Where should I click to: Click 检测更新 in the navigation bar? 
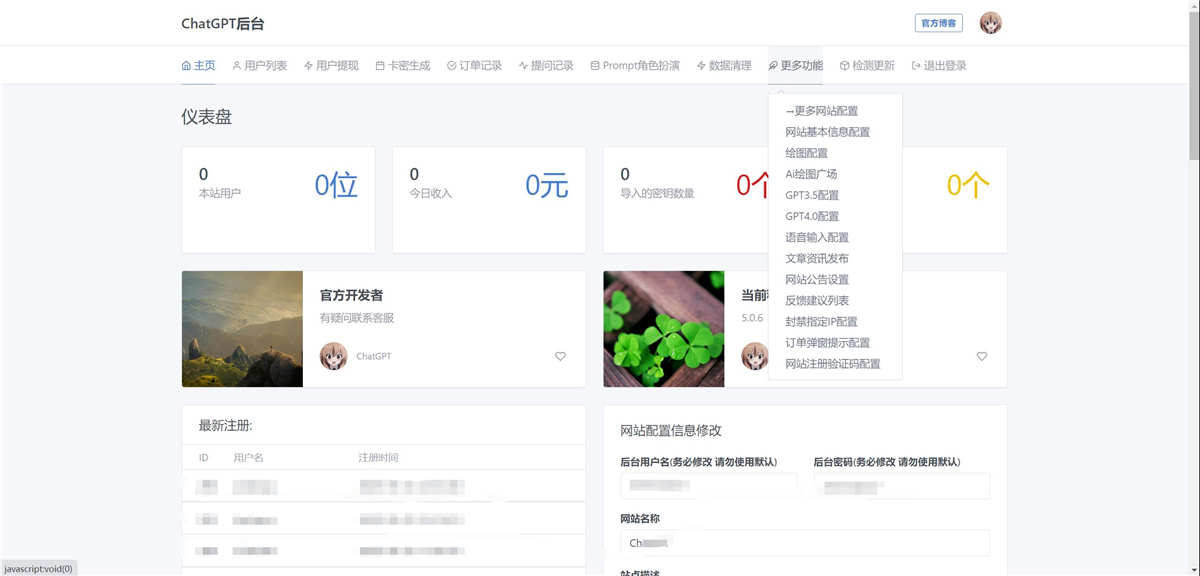tap(867, 66)
